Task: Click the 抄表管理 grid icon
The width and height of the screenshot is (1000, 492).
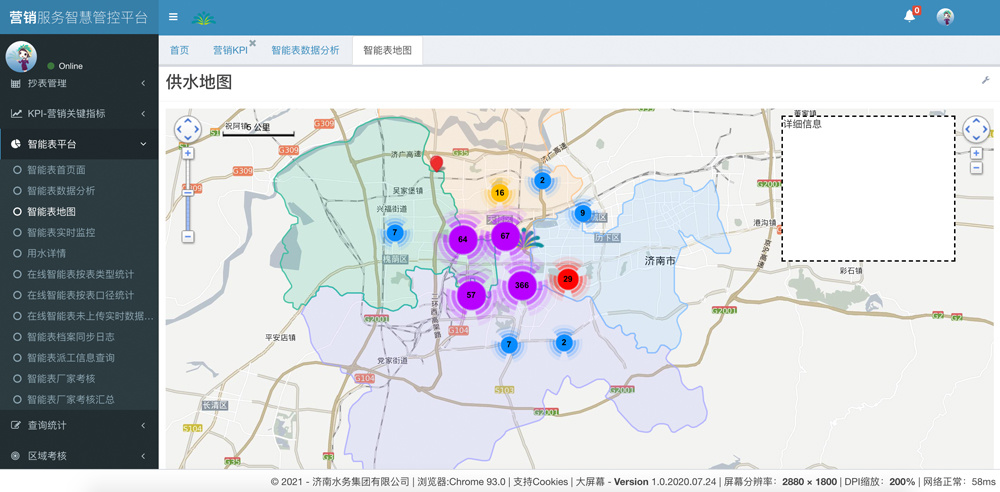Action: (15, 83)
